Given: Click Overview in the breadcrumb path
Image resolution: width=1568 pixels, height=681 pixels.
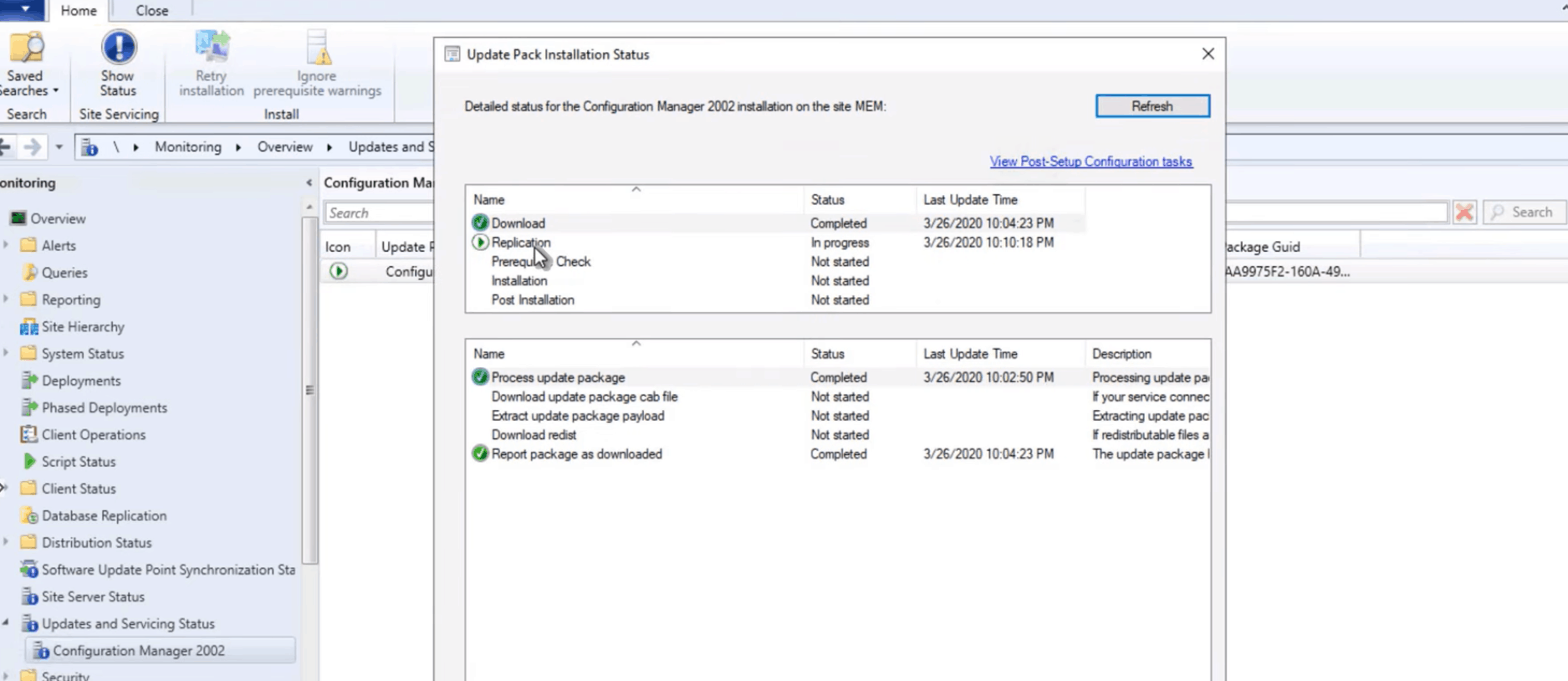Looking at the screenshot, I should point(285,147).
